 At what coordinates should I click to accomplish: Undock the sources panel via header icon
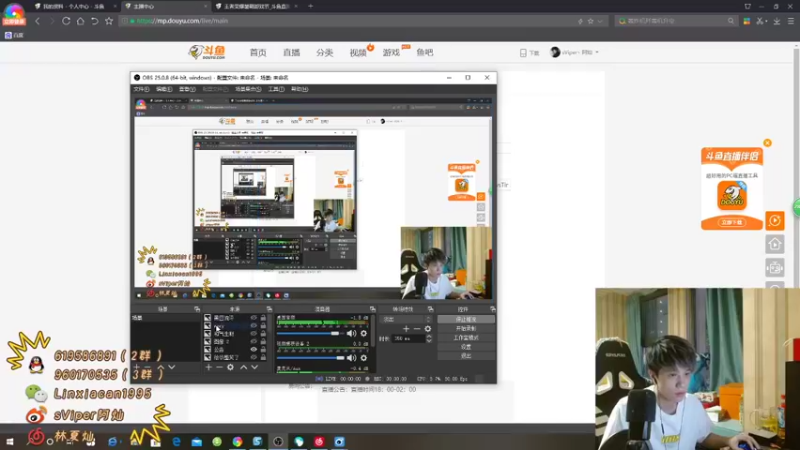coord(269,309)
